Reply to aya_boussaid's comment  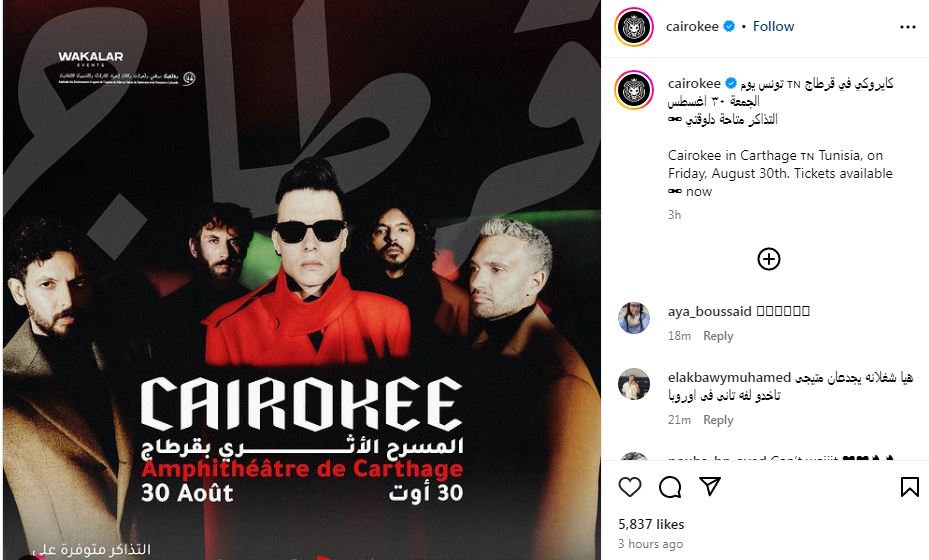718,336
